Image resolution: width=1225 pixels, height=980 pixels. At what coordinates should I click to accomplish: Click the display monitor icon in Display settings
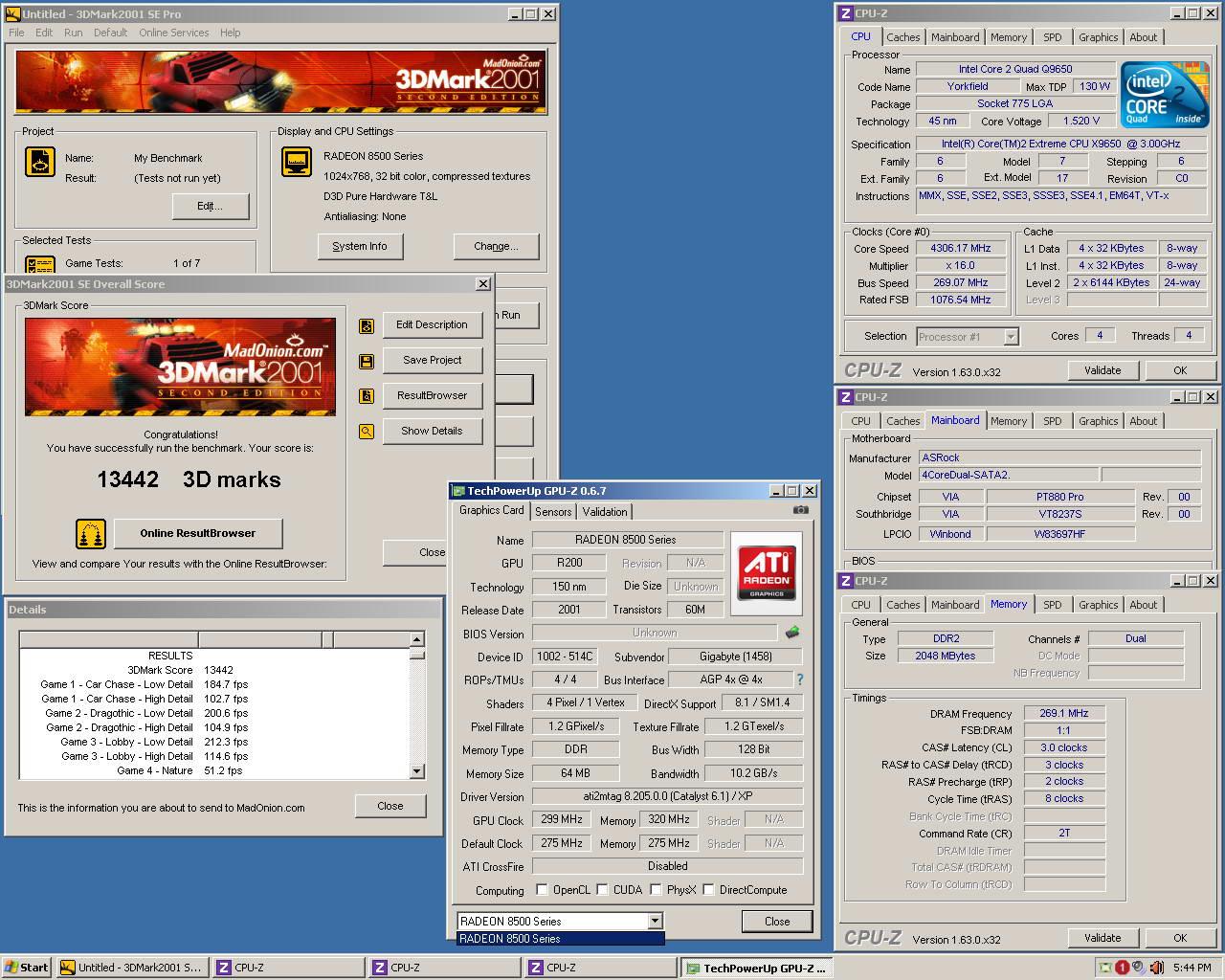[297, 163]
